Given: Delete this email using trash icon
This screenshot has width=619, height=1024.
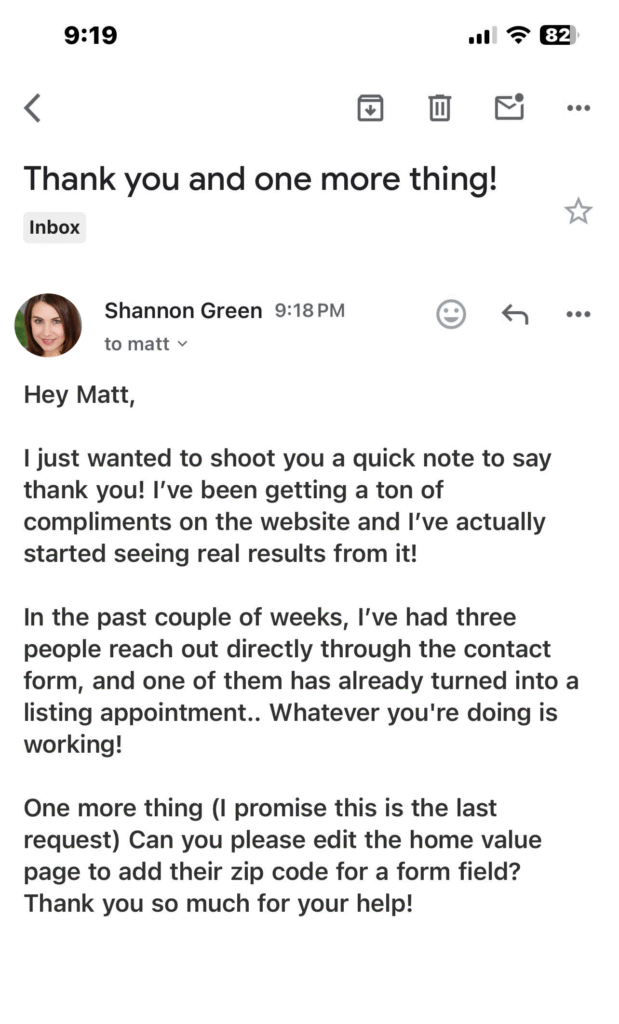Looking at the screenshot, I should (440, 107).
